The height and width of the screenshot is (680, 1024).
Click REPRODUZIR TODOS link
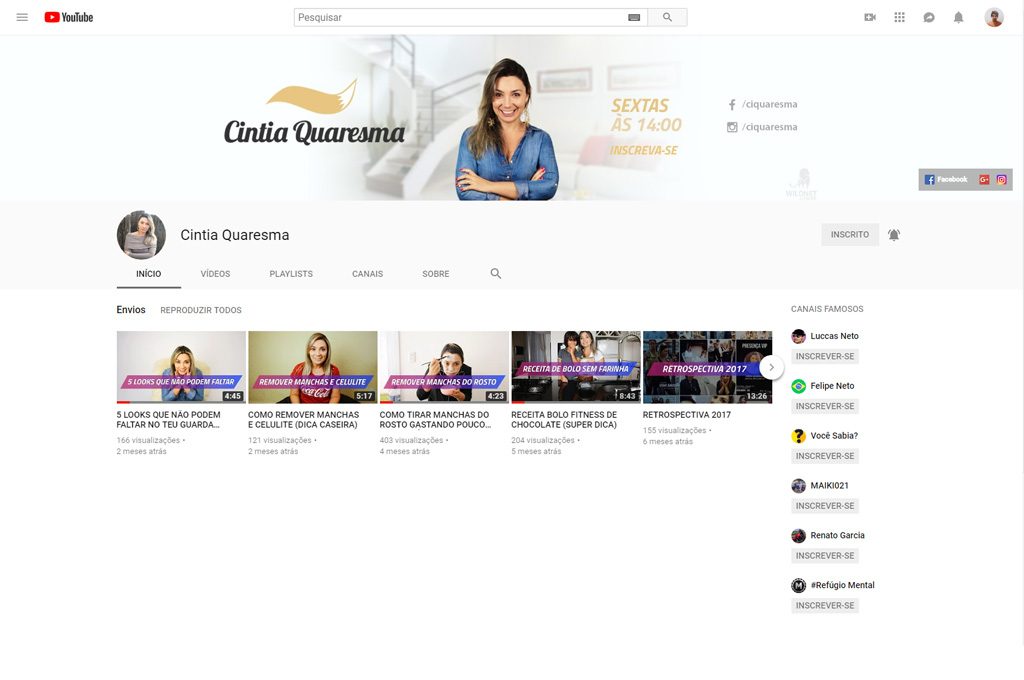click(x=201, y=310)
